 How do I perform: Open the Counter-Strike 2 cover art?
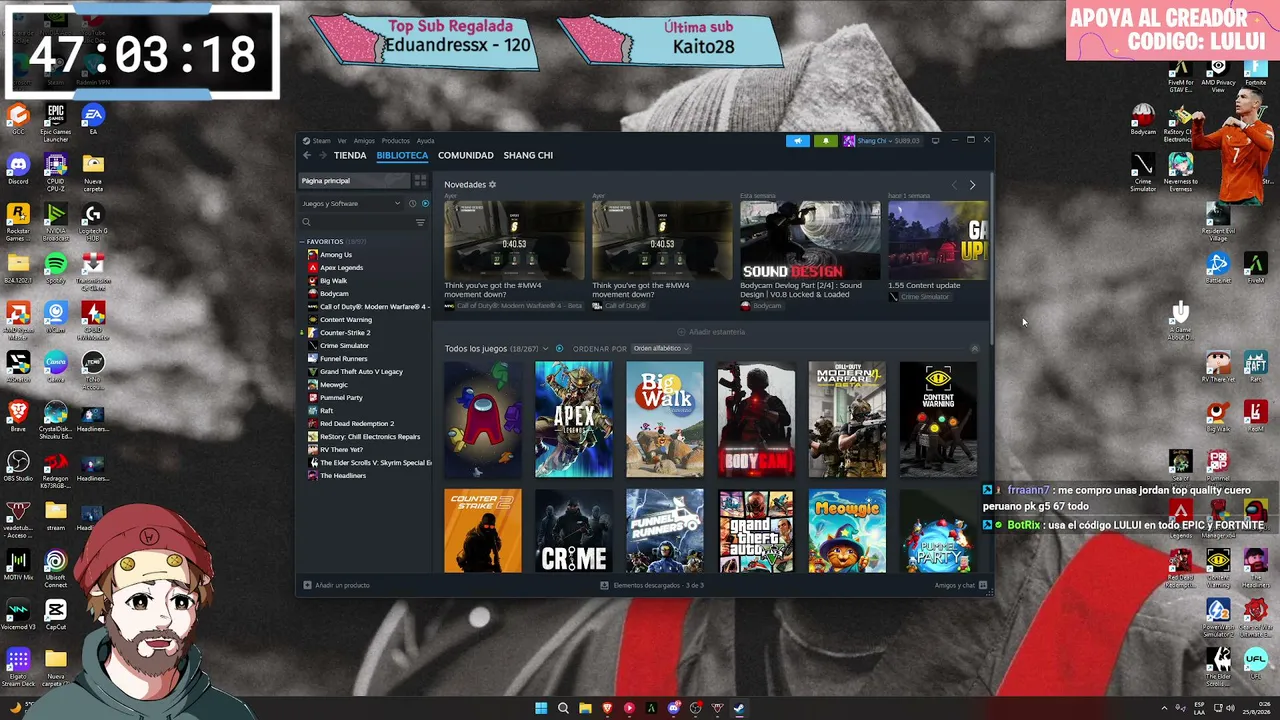coord(483,531)
